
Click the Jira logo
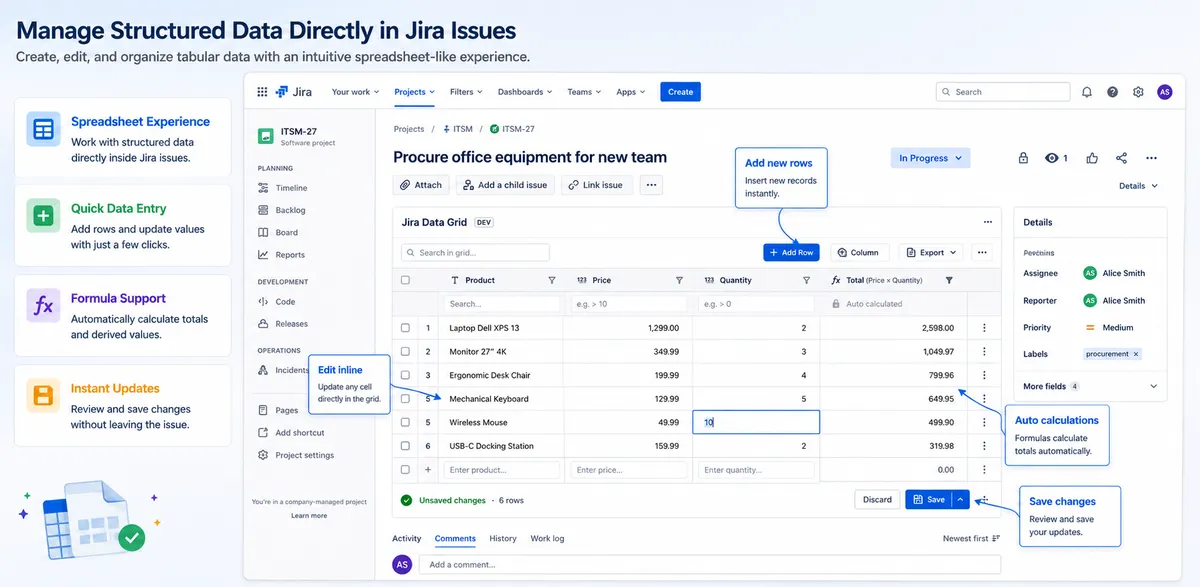294,92
